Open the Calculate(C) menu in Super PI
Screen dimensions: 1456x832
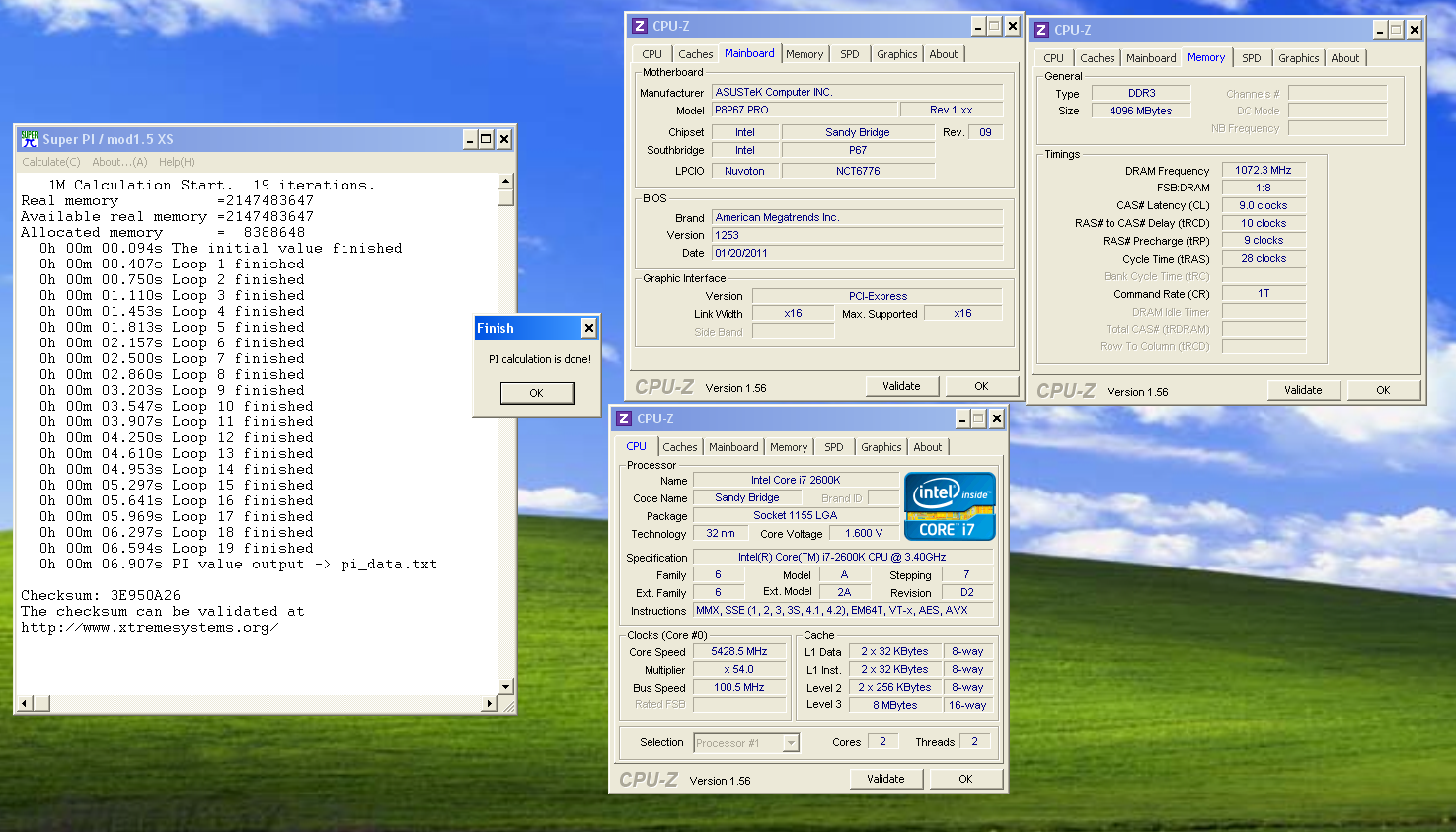point(51,162)
